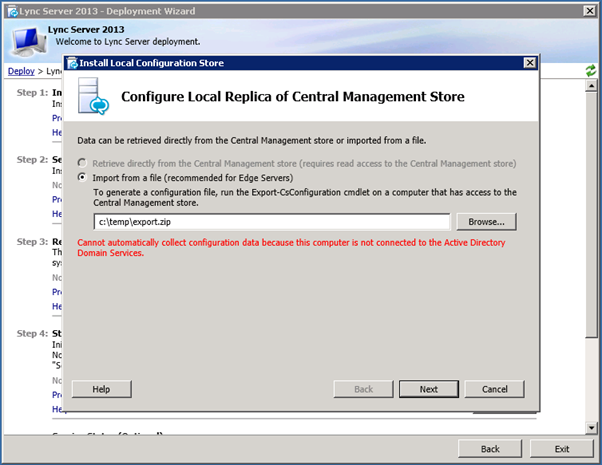This screenshot has height=465, width=602.
Task: Click the Deployment Wizard title bar icon
Action: (x=11, y=10)
